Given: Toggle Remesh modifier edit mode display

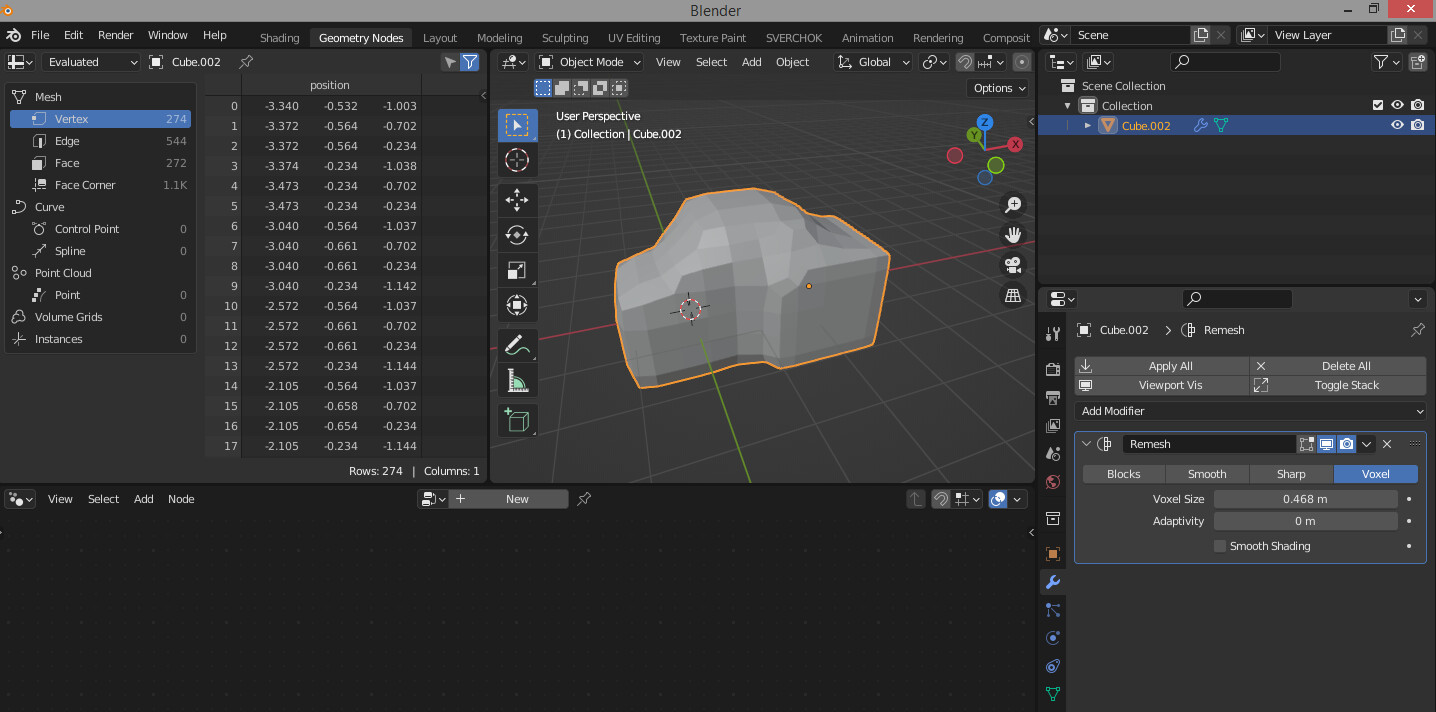Looking at the screenshot, I should [1307, 444].
